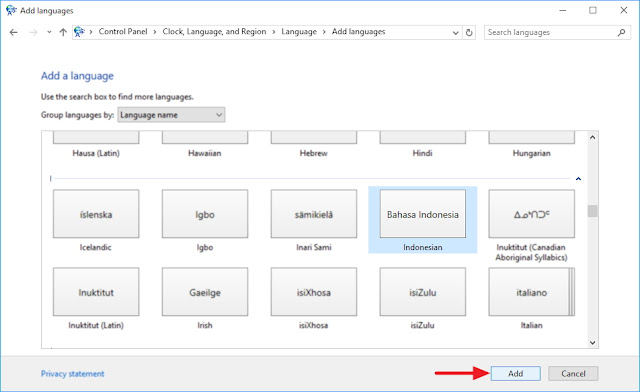This screenshot has width=640, height=392.
Task: Close the Add languages window
Action: coord(624,10)
